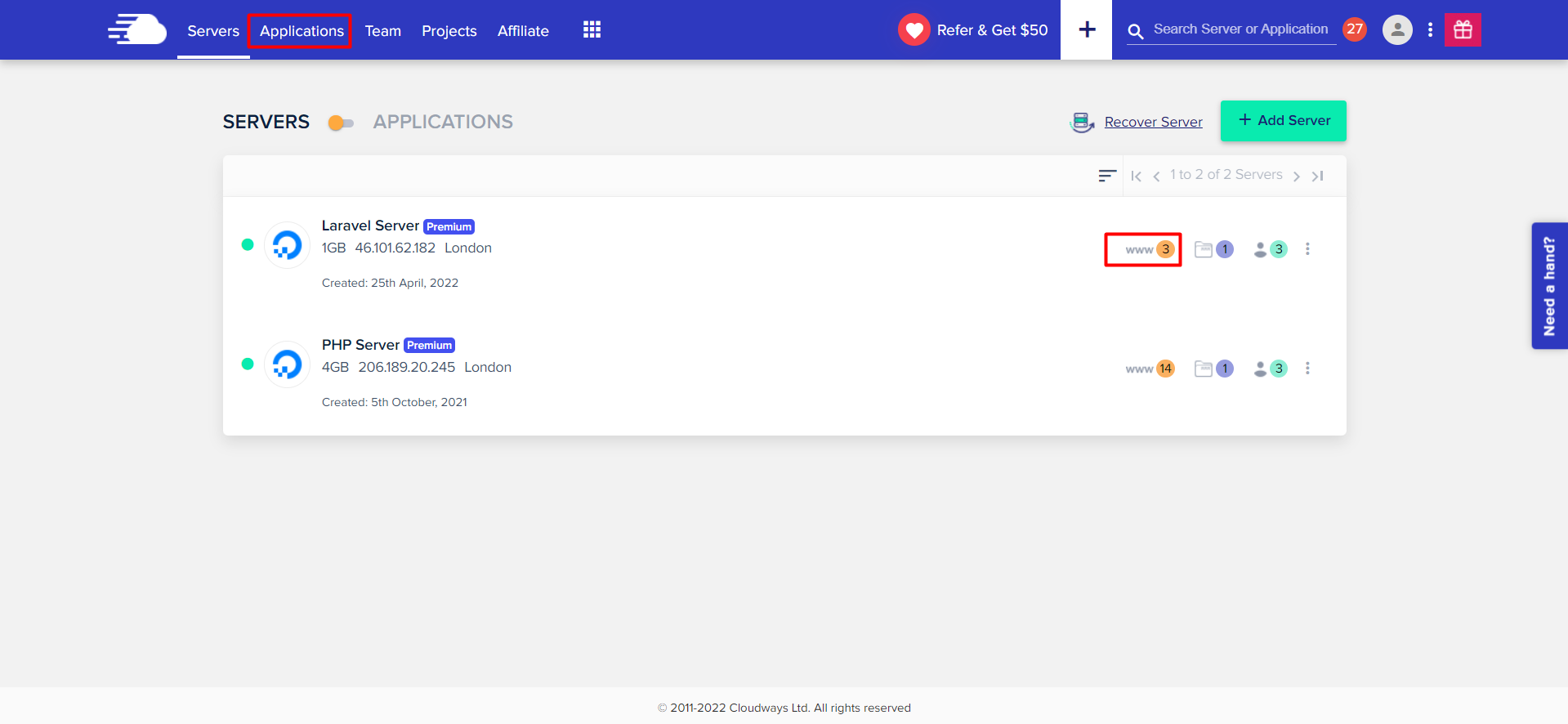The width and height of the screenshot is (1568, 724).
Task: Click PHP Server green status dot
Action: click(x=248, y=364)
